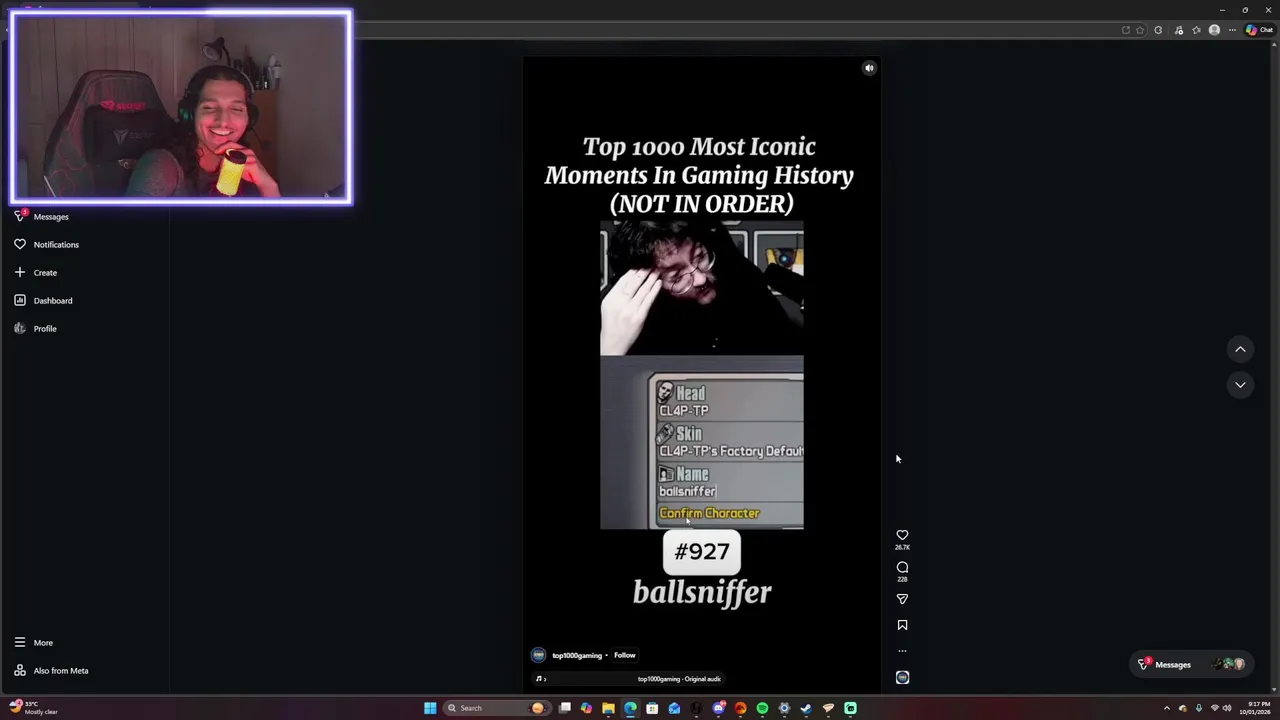Open Notifications in the sidebar
This screenshot has width=1280, height=720.
pos(46,244)
